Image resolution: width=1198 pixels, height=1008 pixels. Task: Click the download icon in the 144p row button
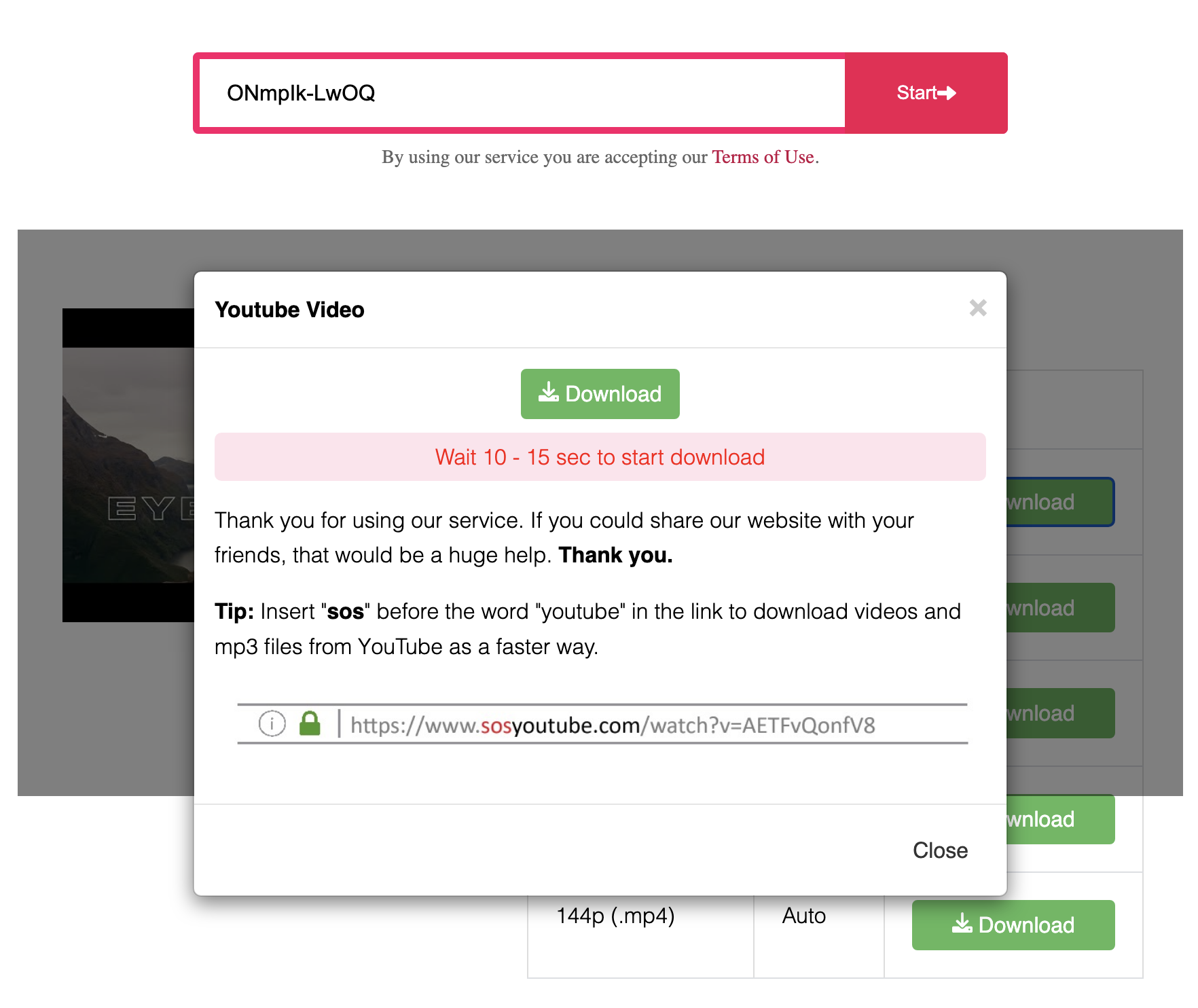click(962, 924)
